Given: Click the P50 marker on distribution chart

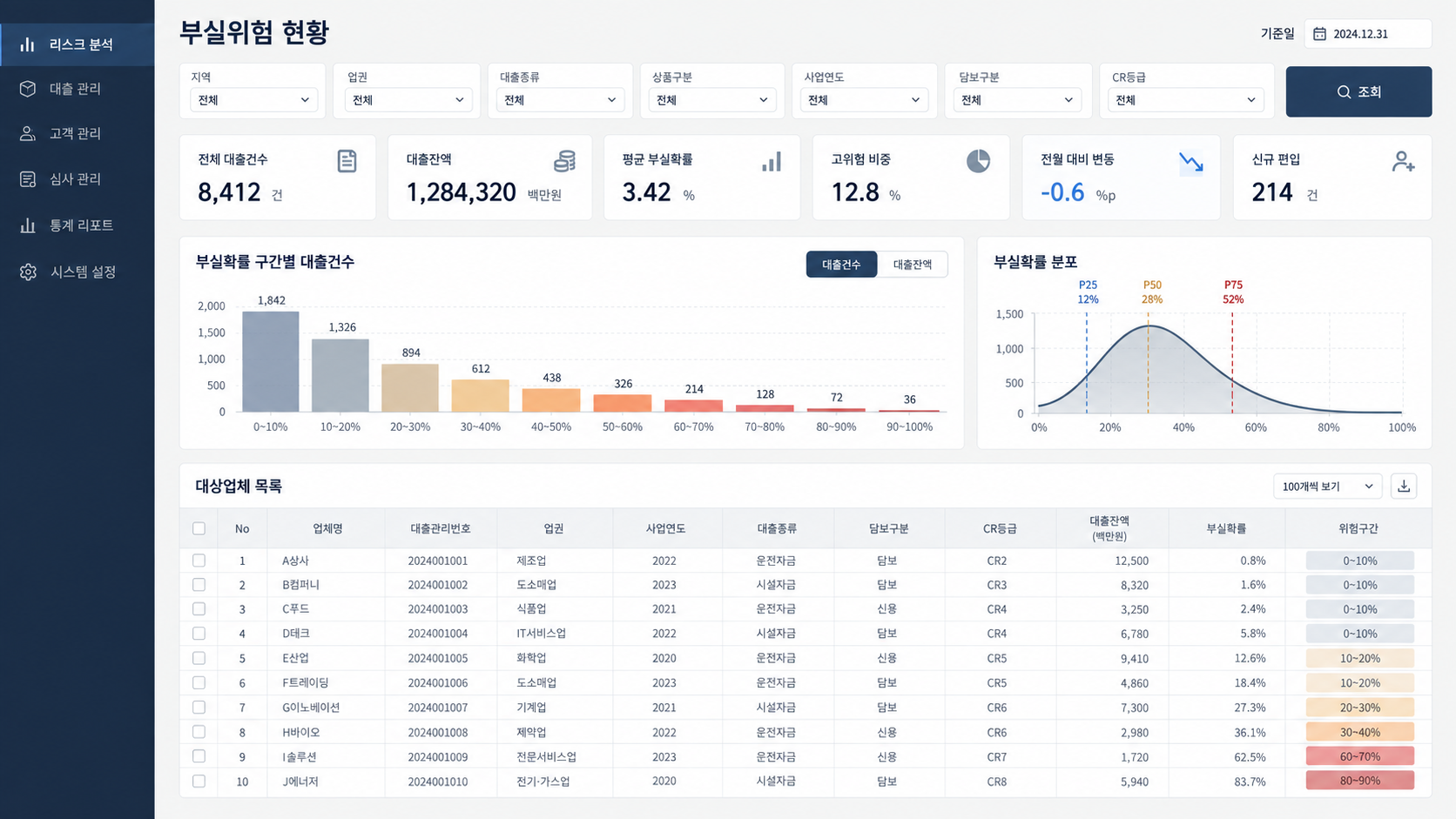Looking at the screenshot, I should coord(1151,292).
